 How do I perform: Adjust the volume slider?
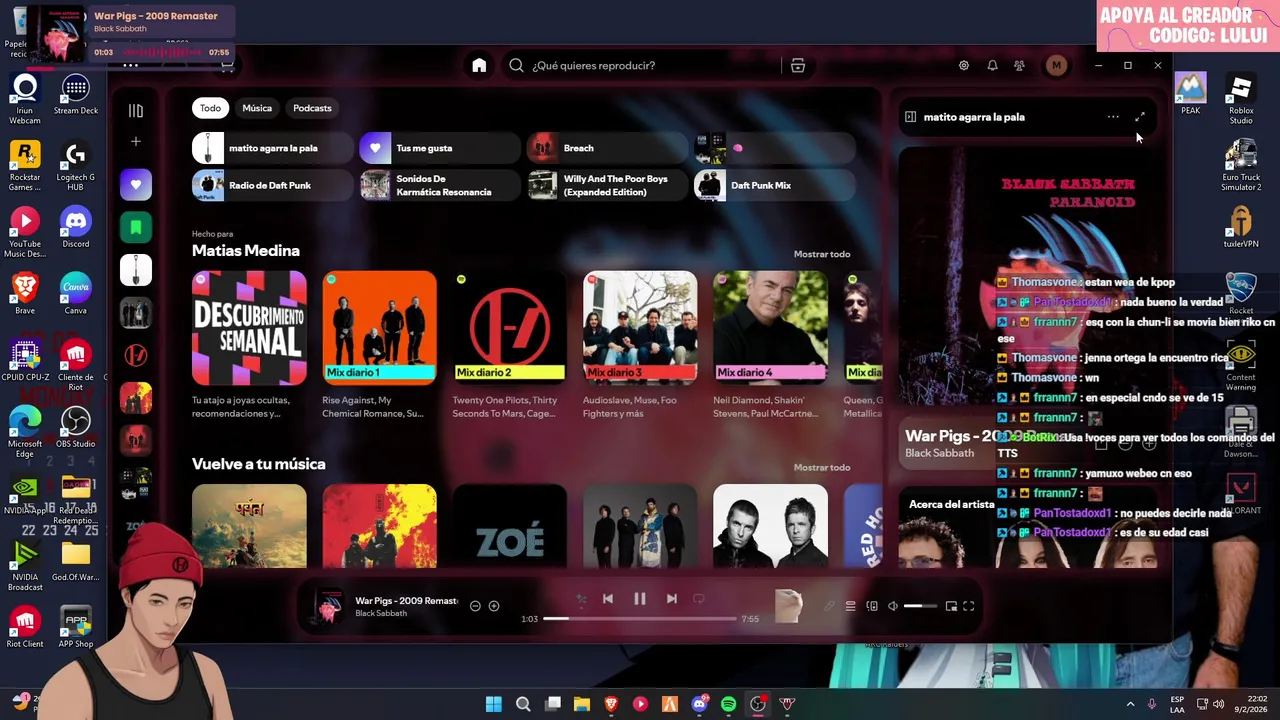[x=921, y=606]
